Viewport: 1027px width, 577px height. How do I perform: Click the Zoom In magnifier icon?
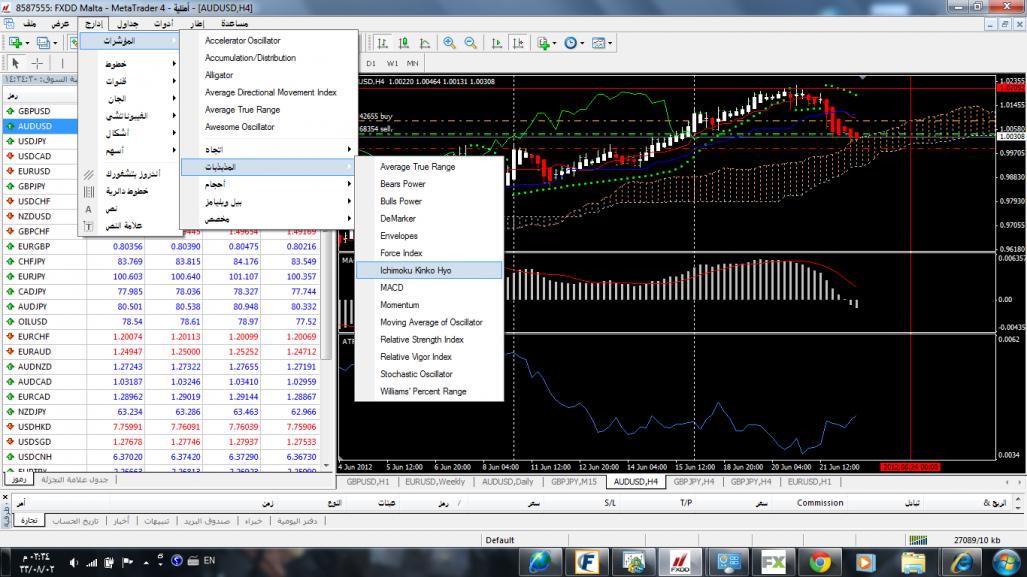[x=449, y=43]
